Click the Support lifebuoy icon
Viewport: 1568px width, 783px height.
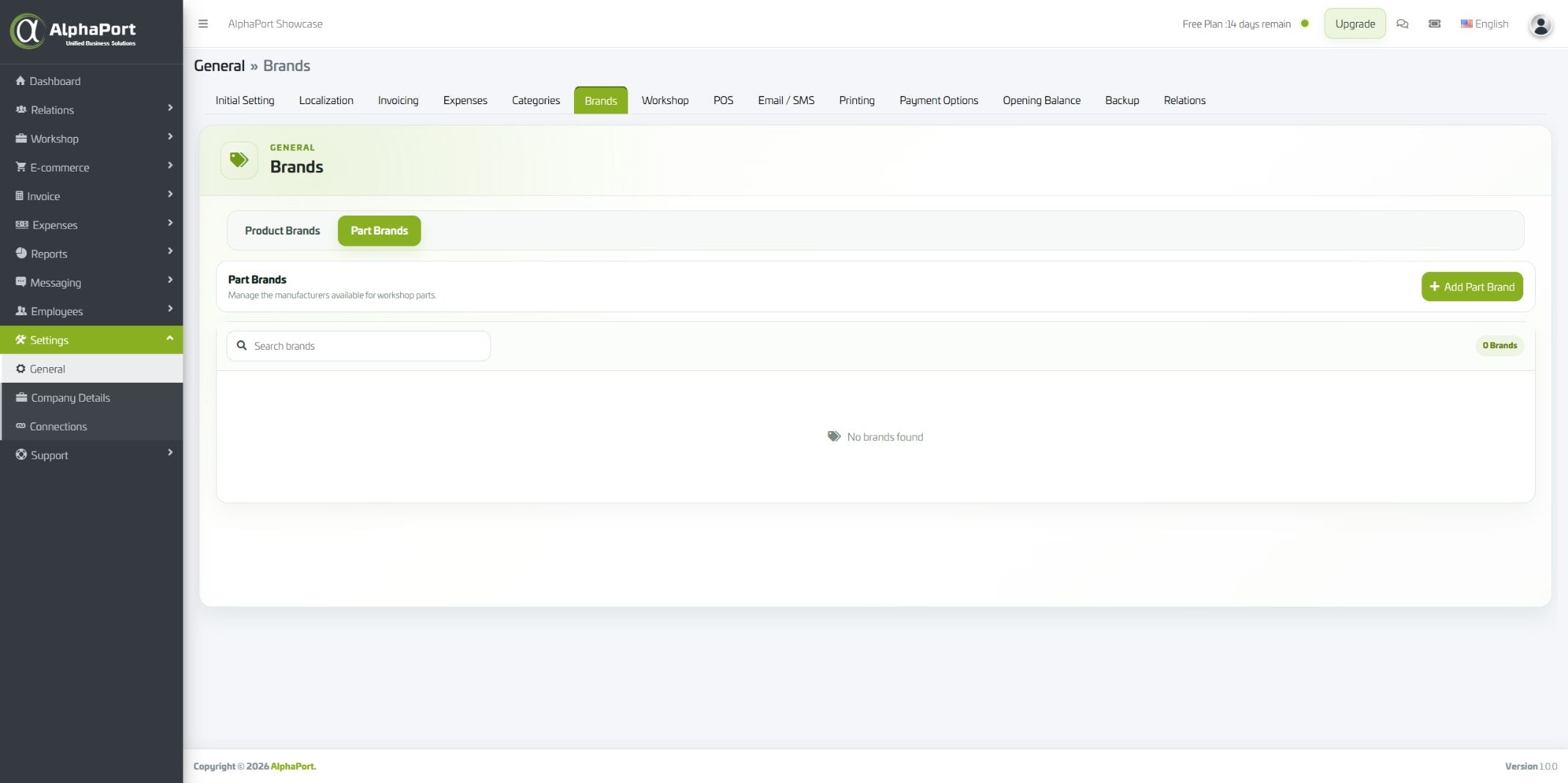[x=21, y=455]
